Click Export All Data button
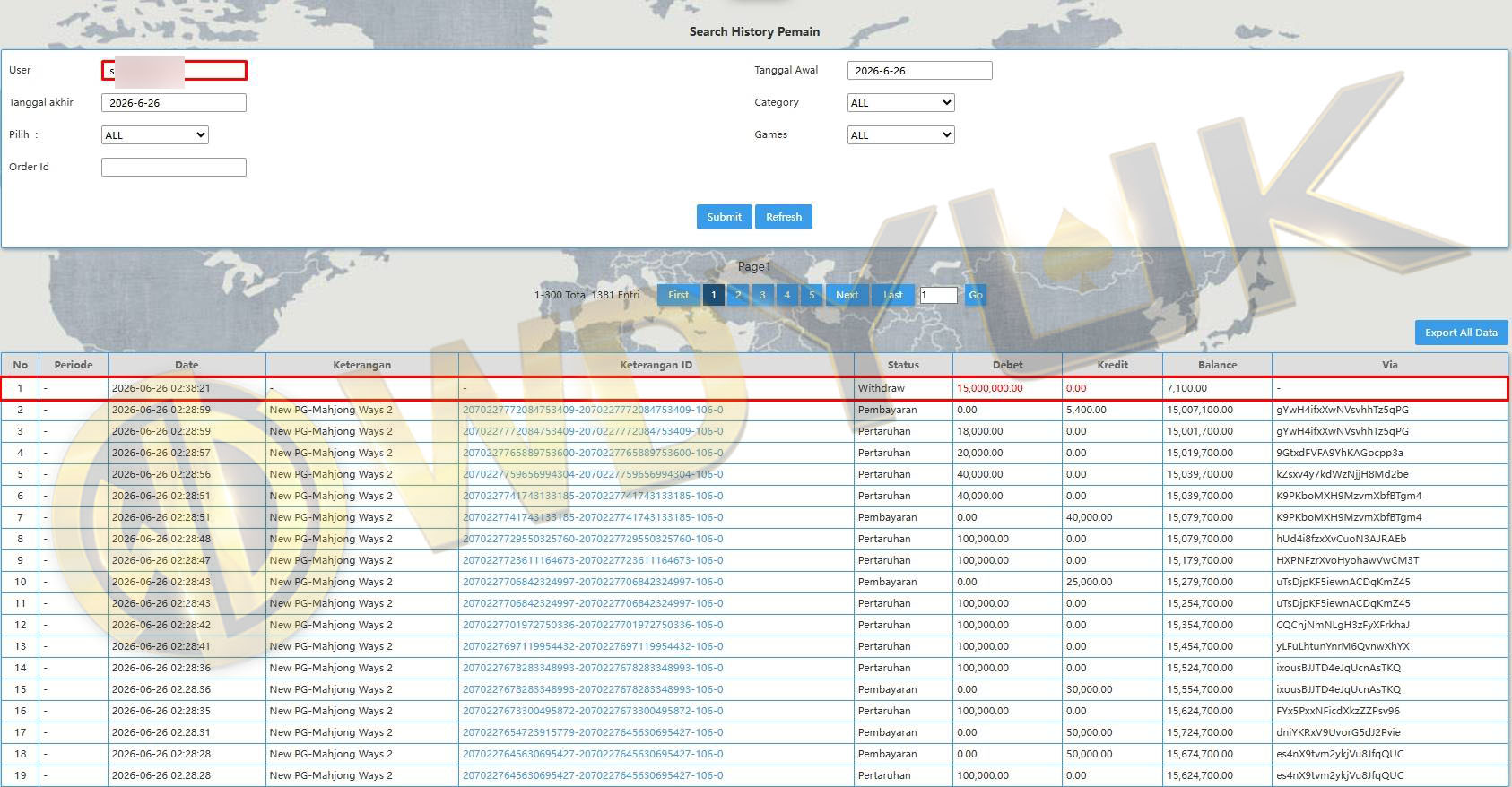 pyautogui.click(x=1461, y=333)
